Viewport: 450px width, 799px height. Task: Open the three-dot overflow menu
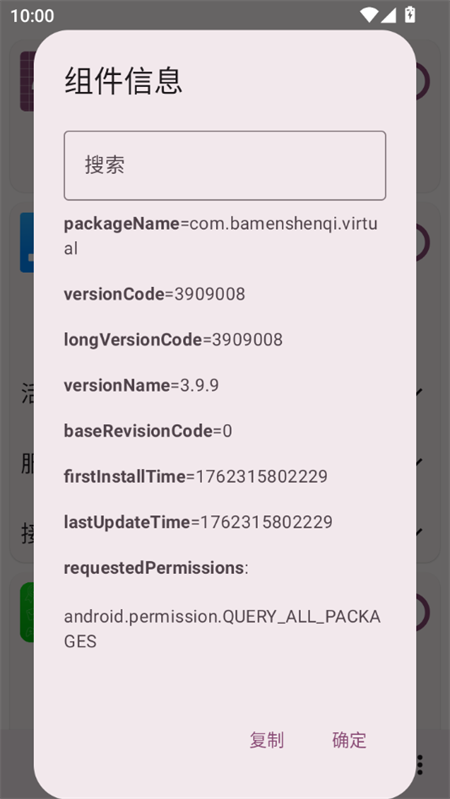click(x=420, y=765)
